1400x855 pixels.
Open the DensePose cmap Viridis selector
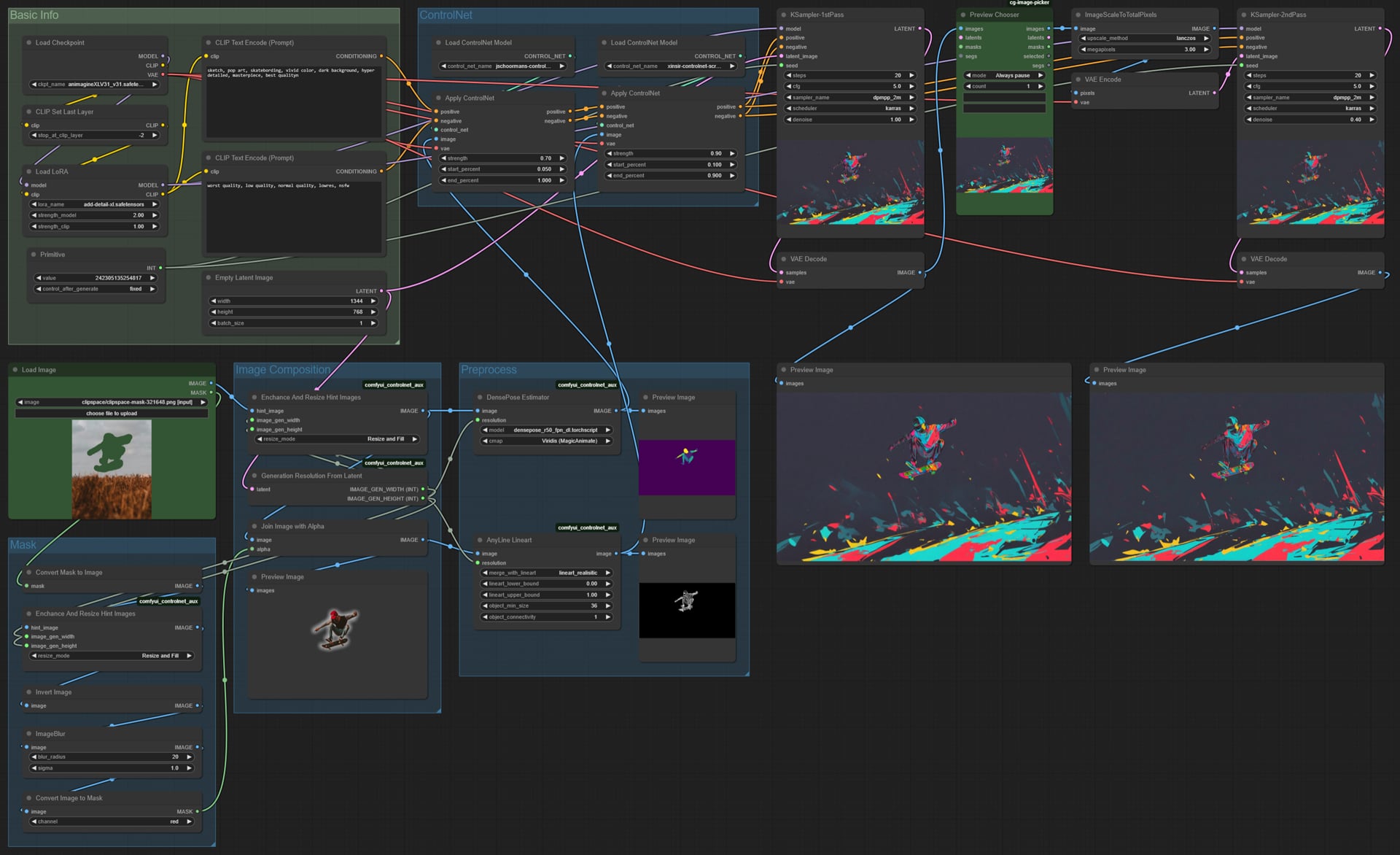point(546,441)
